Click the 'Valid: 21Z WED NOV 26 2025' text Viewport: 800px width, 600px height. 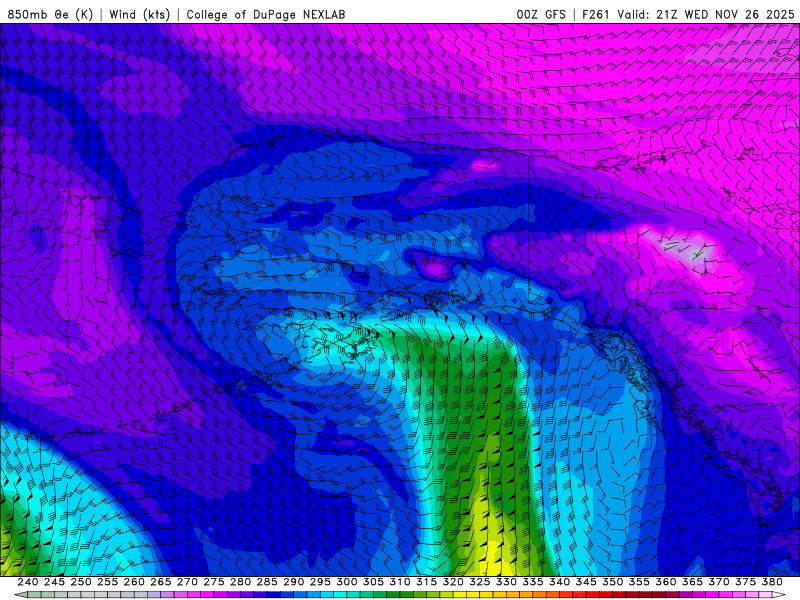tap(706, 14)
